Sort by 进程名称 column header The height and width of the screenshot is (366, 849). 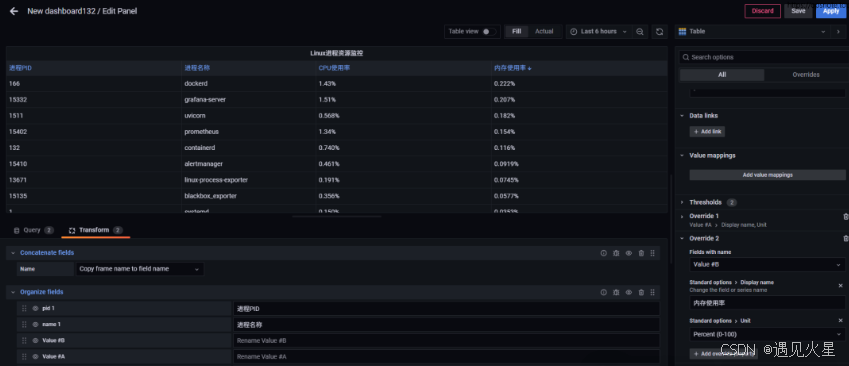click(x=197, y=68)
